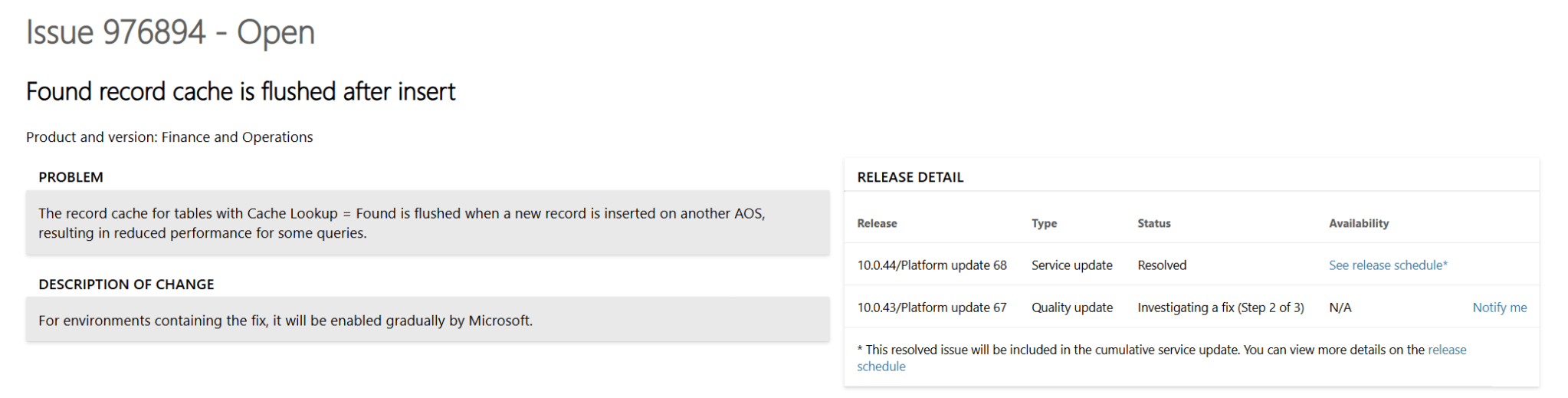The width and height of the screenshot is (1568, 398).
Task: Click the Product and version line
Action: [169, 137]
